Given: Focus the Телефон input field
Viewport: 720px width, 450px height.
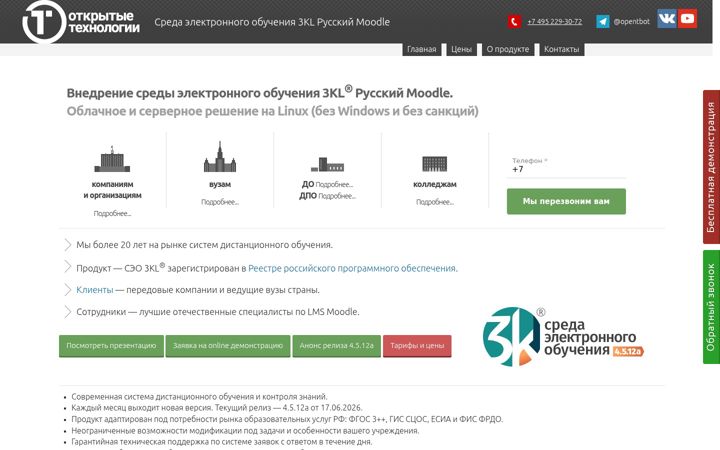Looking at the screenshot, I should [x=566, y=167].
